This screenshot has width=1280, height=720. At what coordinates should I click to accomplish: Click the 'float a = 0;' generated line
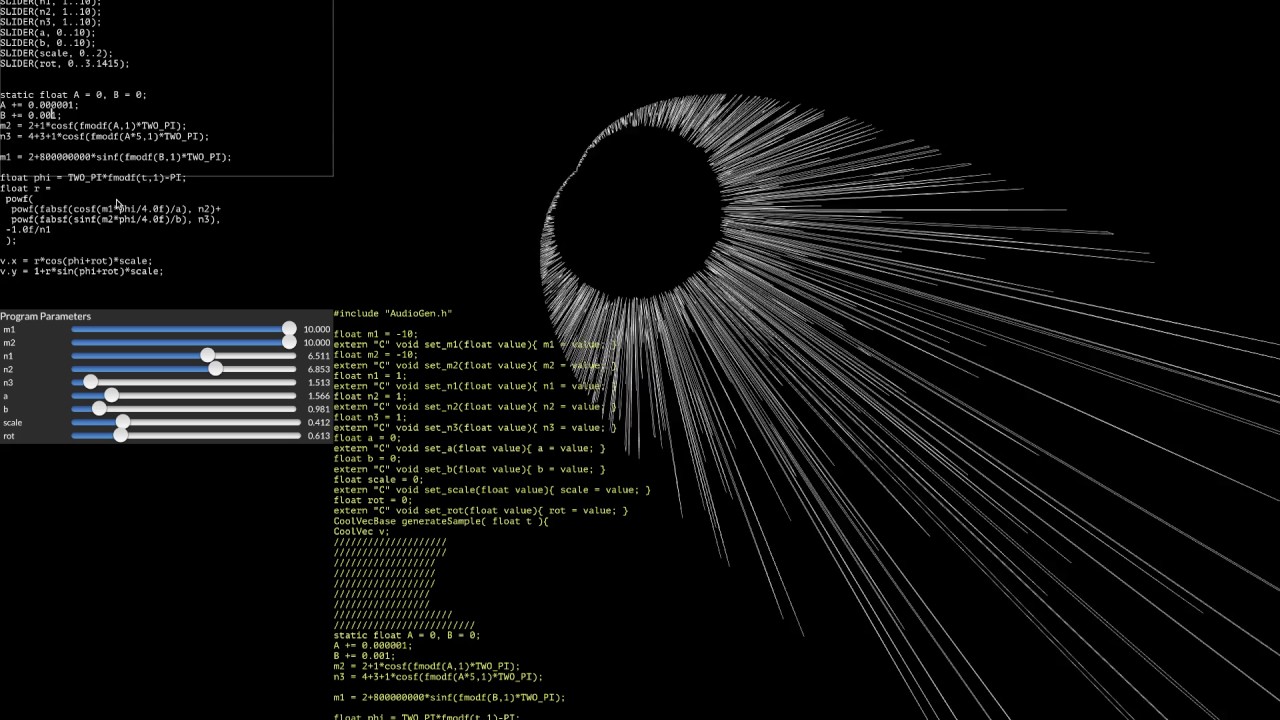(367, 438)
